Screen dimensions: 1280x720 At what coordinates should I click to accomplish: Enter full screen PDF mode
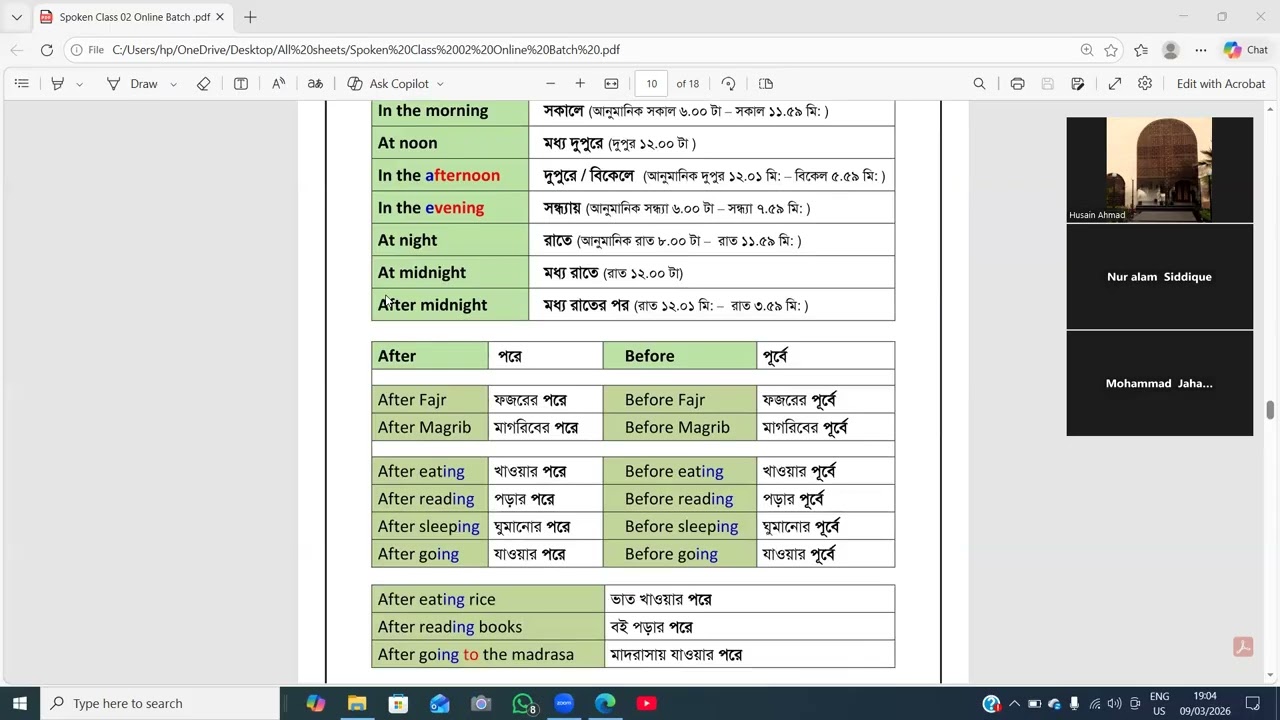1115,84
